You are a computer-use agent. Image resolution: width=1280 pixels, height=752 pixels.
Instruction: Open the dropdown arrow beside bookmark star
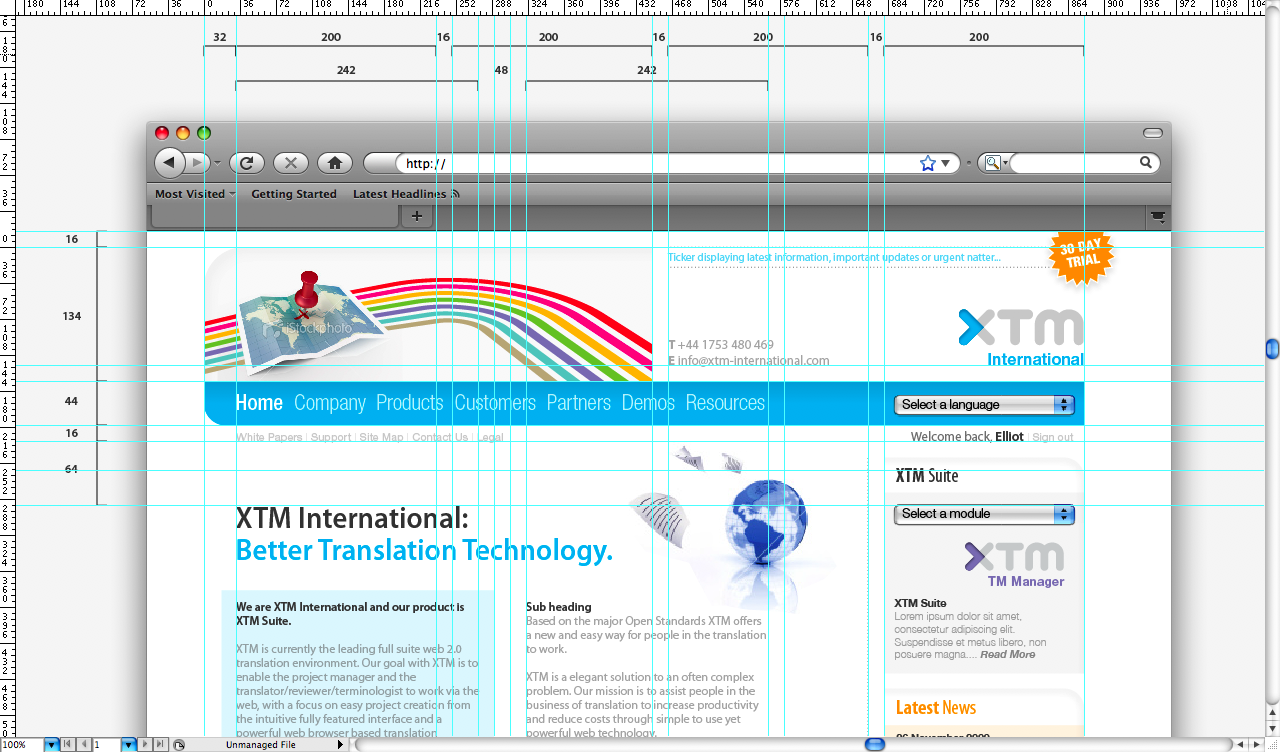(945, 163)
